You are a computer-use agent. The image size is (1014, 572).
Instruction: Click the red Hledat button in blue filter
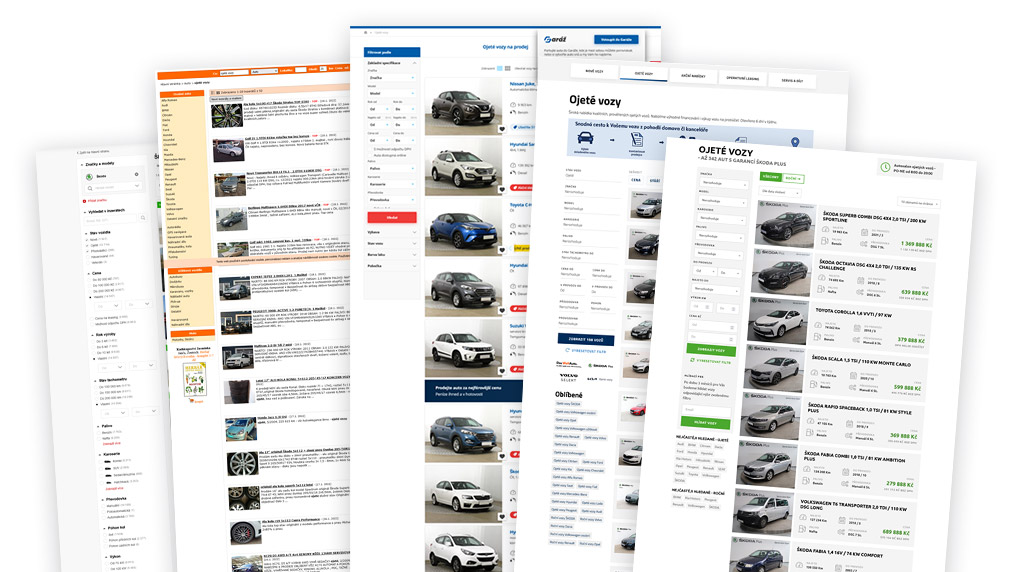click(392, 218)
